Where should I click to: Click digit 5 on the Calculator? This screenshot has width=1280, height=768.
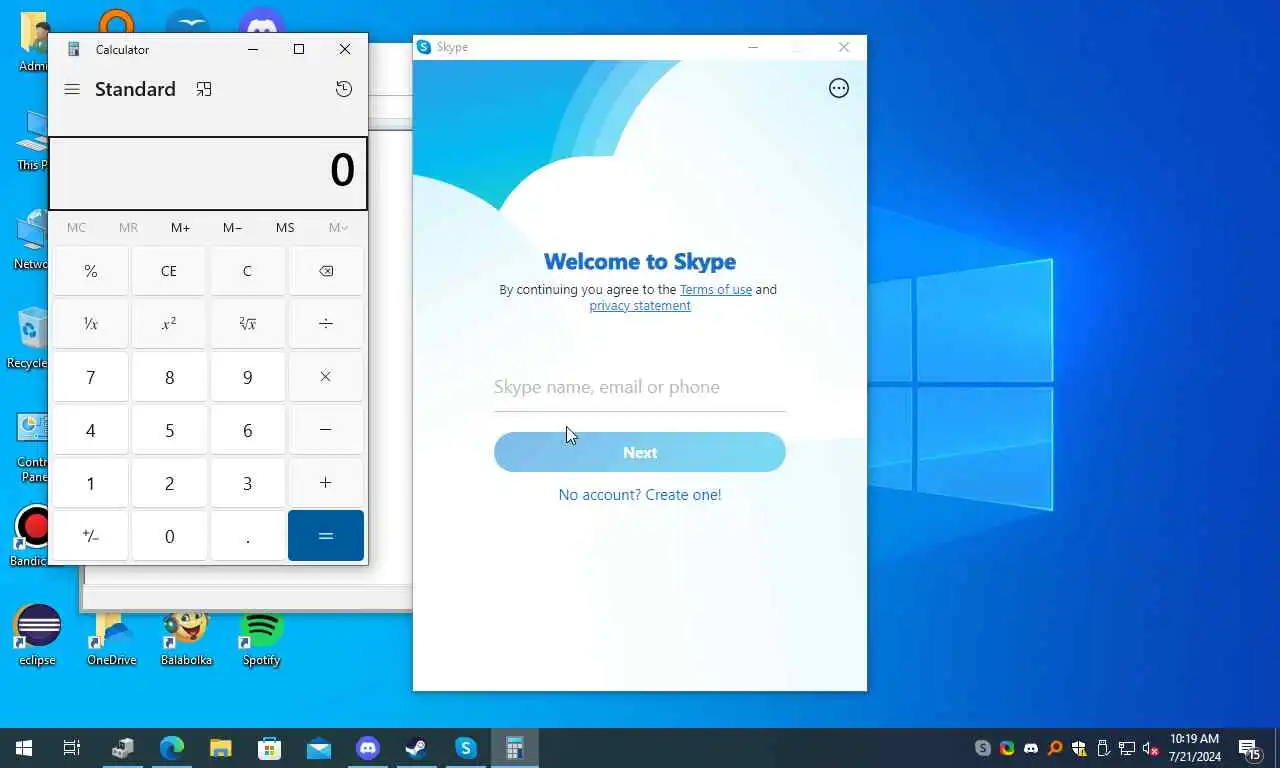(x=169, y=430)
